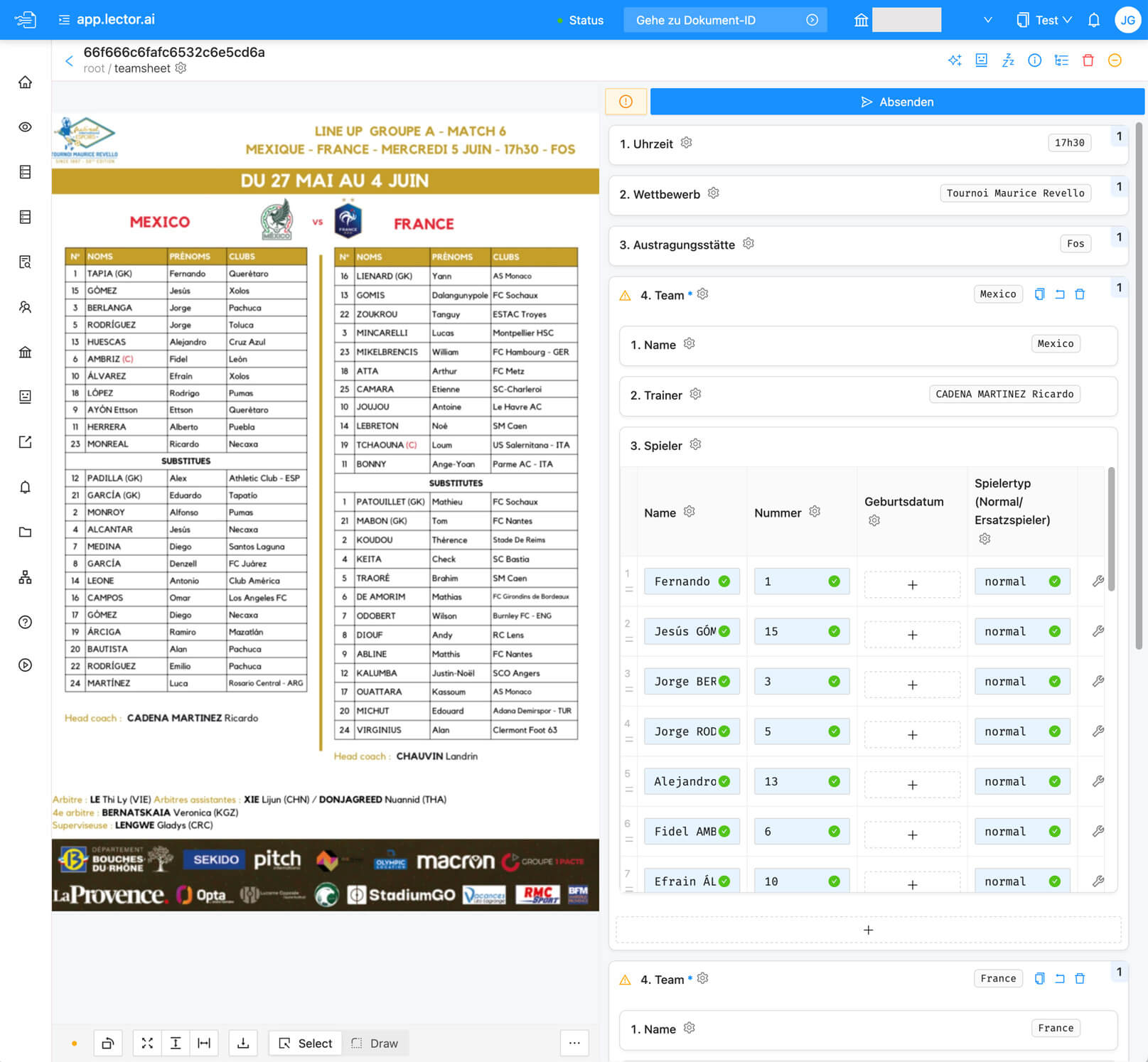
Task: Add birth date for Jesús Gómez row
Action: click(x=912, y=634)
